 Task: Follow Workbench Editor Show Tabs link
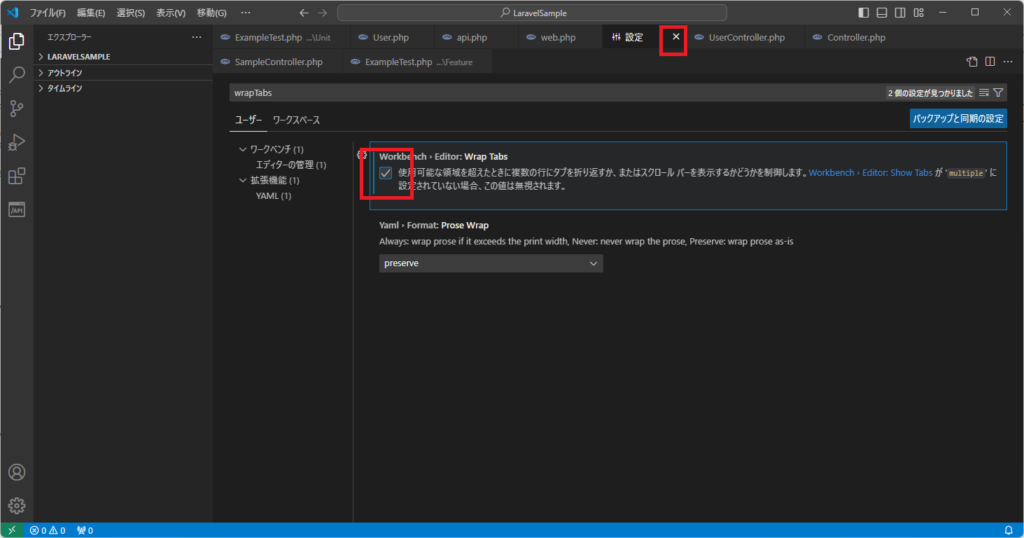point(871,173)
